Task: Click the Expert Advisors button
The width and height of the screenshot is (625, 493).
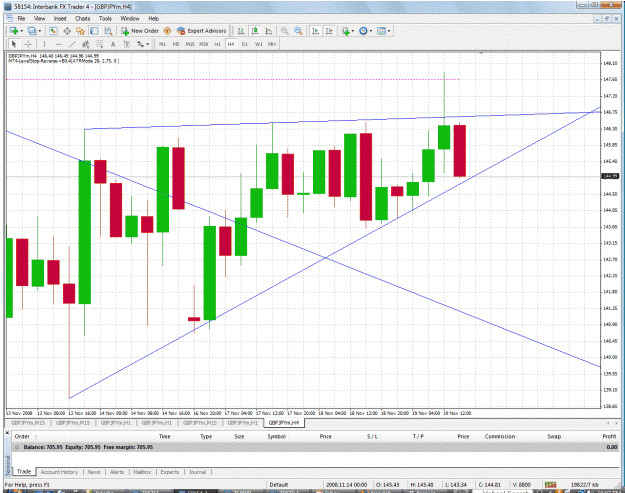Action: pos(202,31)
